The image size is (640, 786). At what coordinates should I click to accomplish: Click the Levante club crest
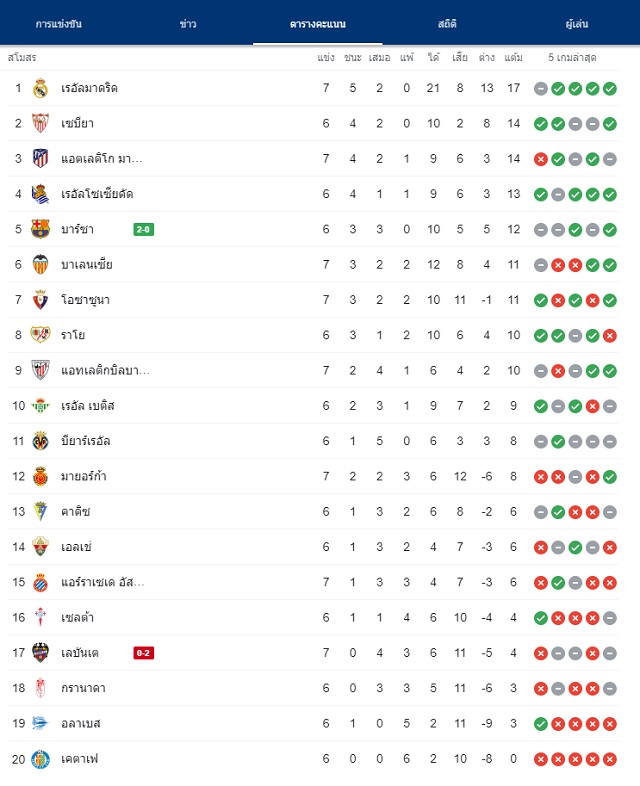(40, 653)
